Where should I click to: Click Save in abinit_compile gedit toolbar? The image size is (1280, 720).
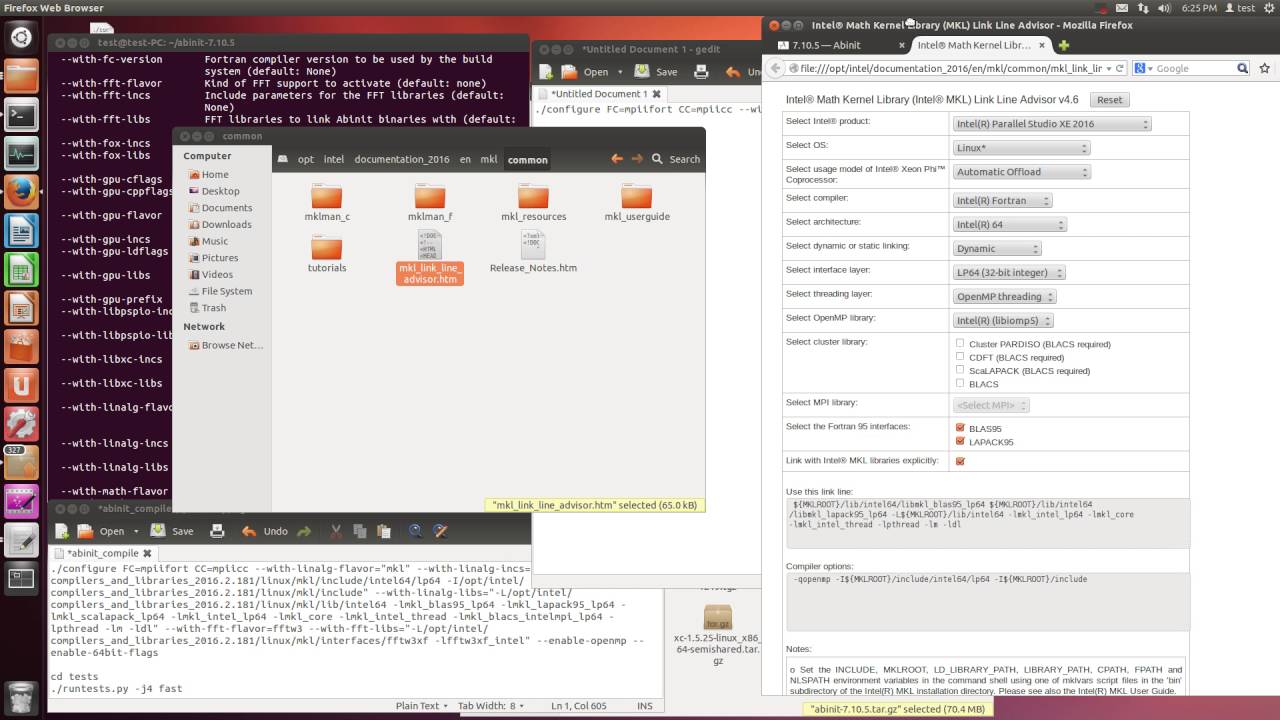[174, 531]
